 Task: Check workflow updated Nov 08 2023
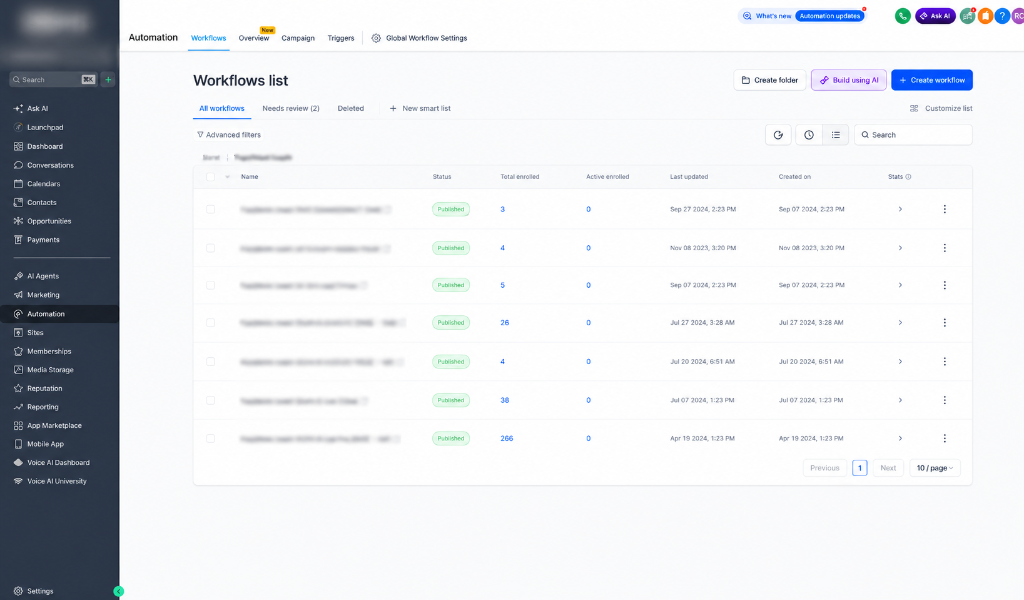coord(210,248)
